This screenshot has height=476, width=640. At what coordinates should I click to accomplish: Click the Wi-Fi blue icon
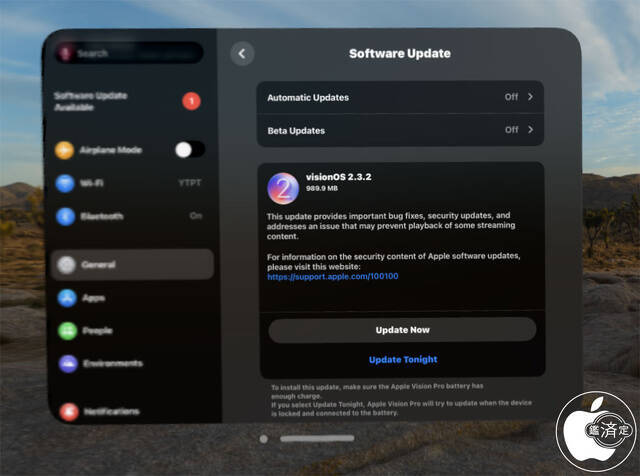(65, 183)
